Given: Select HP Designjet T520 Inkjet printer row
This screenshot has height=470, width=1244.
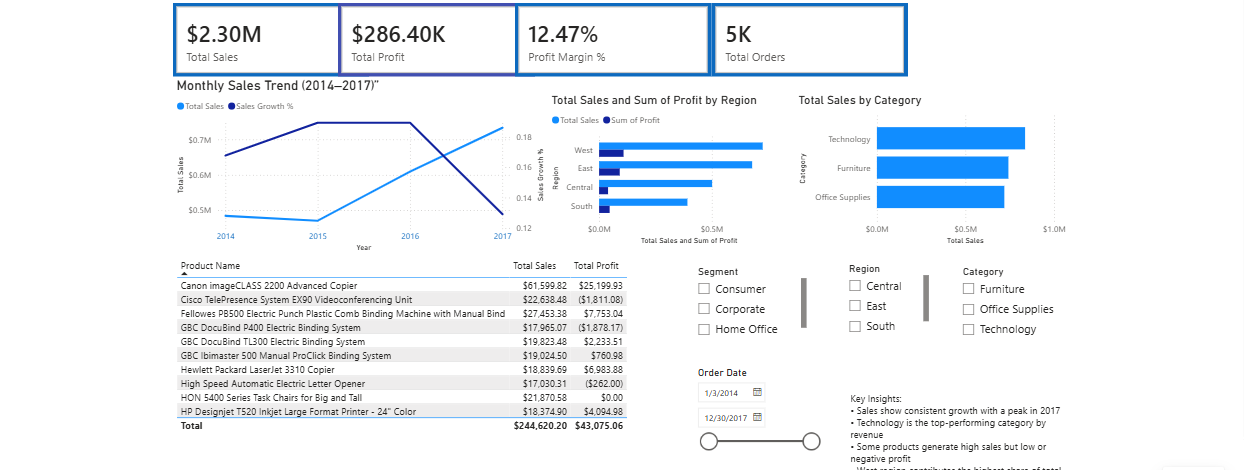Looking at the screenshot, I should pyautogui.click(x=402, y=411).
